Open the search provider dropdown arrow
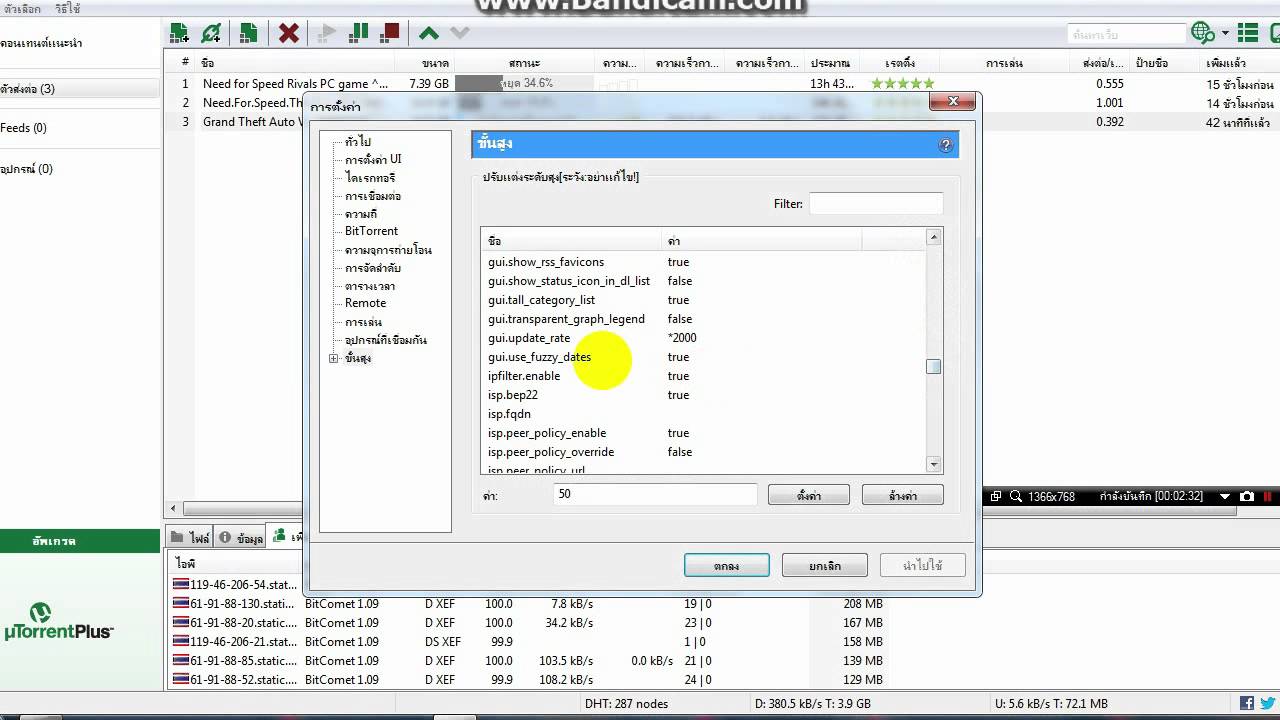The width and height of the screenshot is (1280, 720). point(1225,34)
